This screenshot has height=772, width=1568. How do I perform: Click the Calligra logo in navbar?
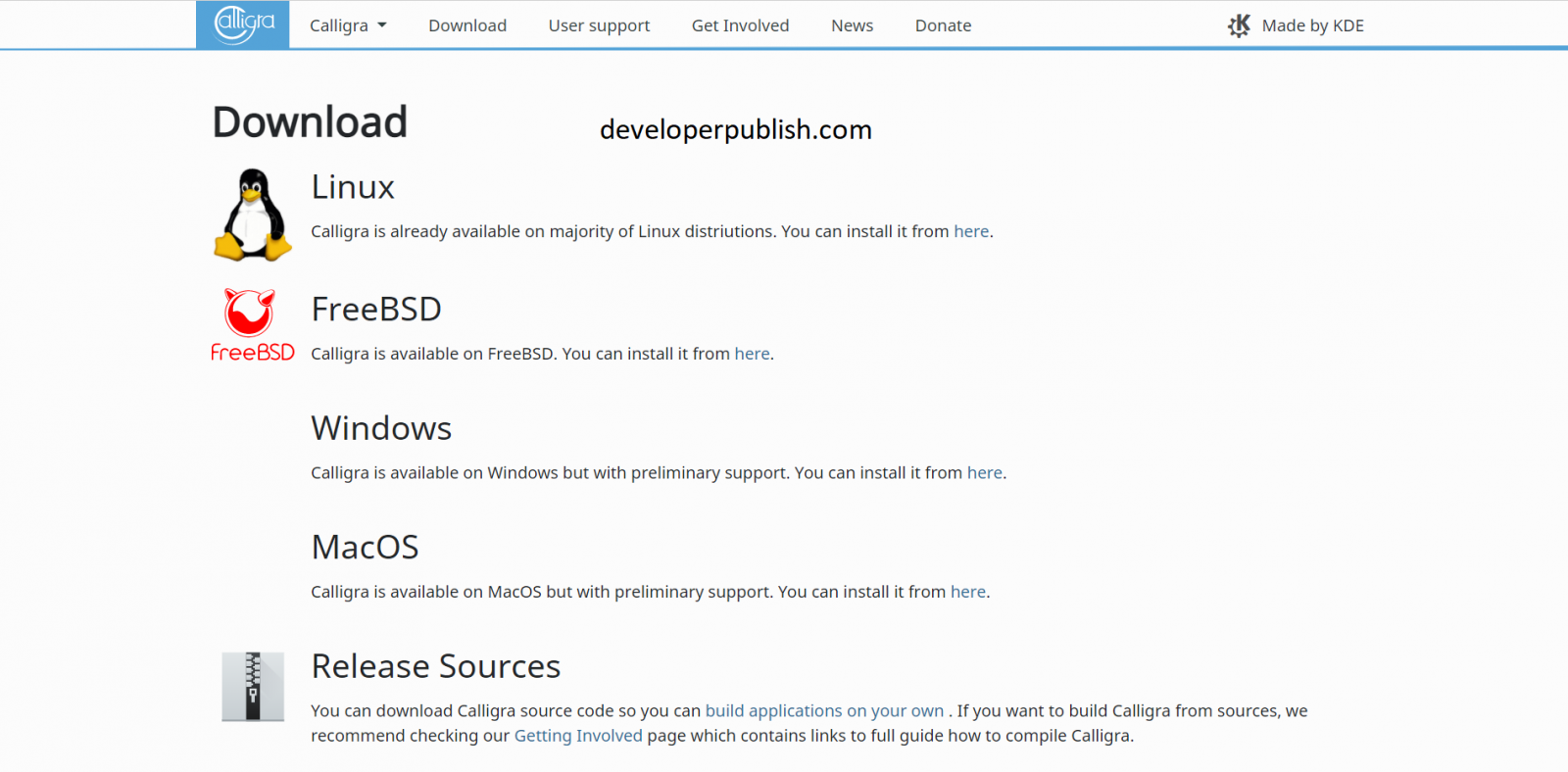click(x=243, y=24)
